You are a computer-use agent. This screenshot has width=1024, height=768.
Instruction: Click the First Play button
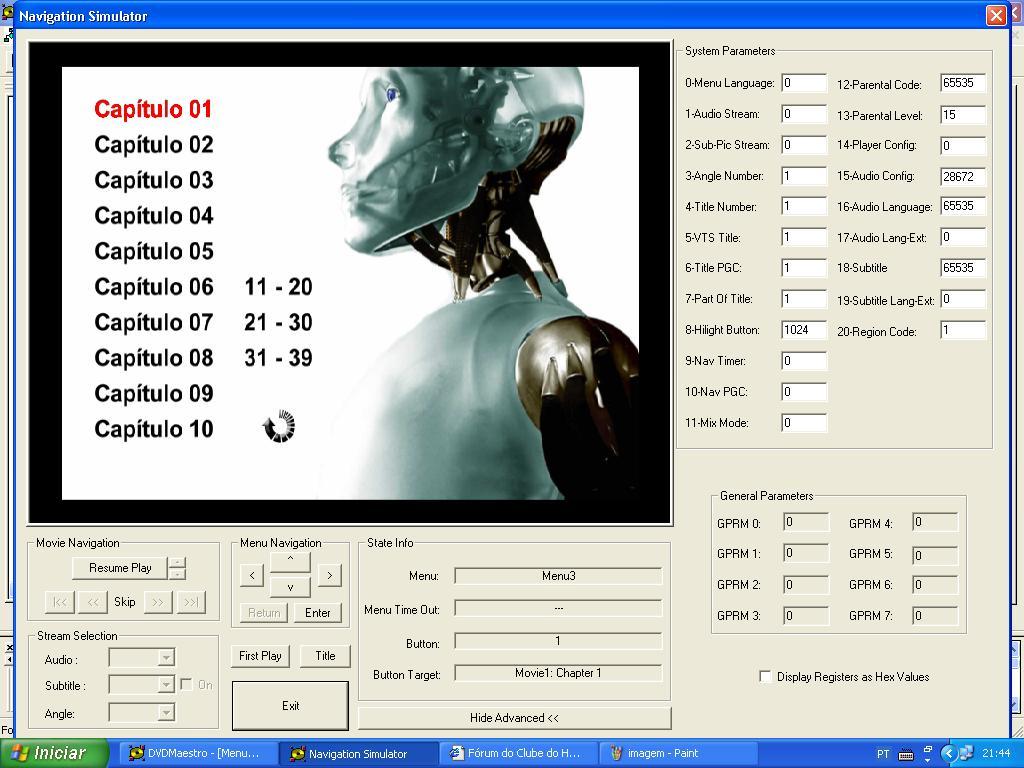tap(260, 656)
